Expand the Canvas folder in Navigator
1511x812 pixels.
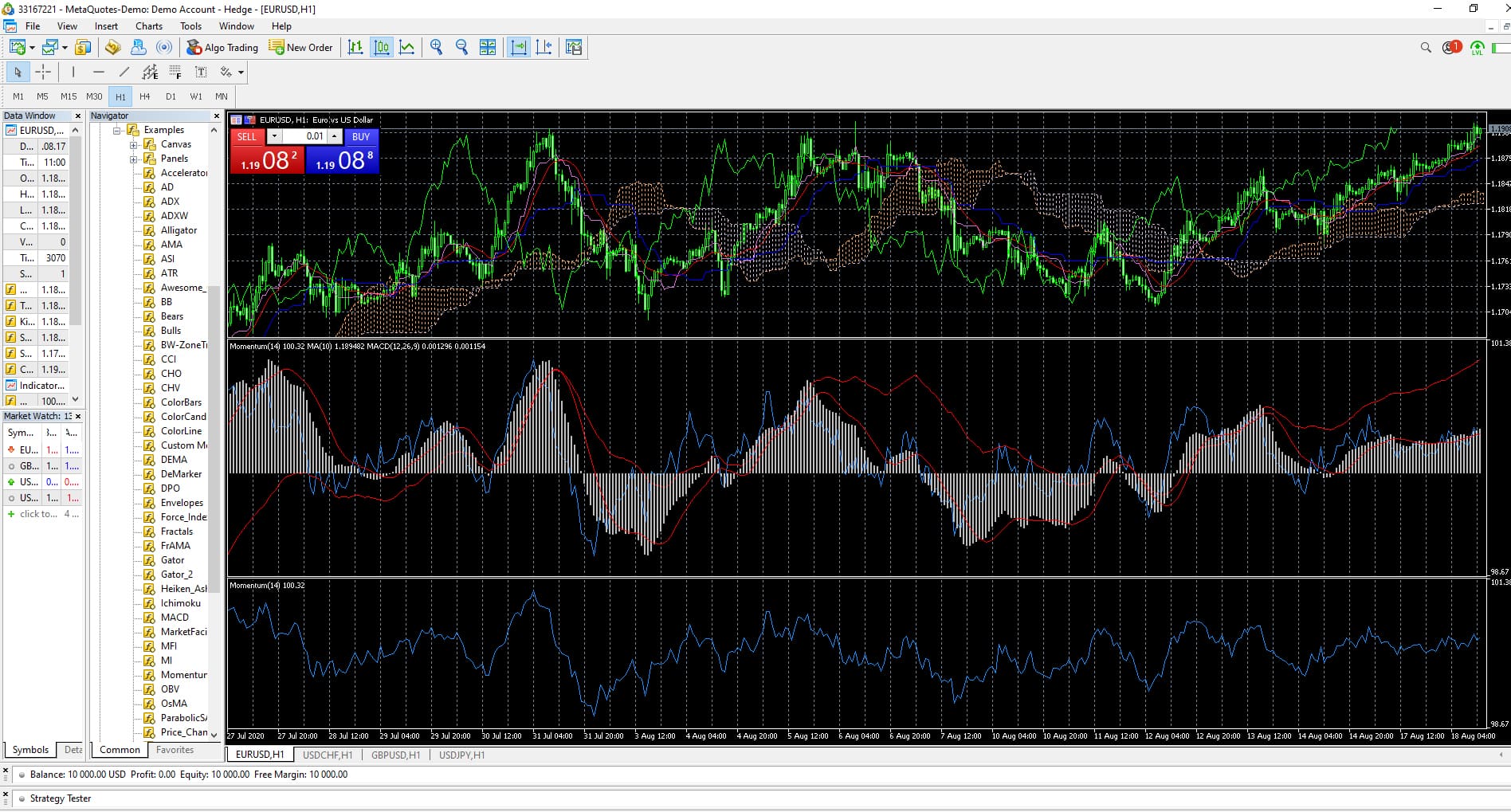[x=134, y=144]
